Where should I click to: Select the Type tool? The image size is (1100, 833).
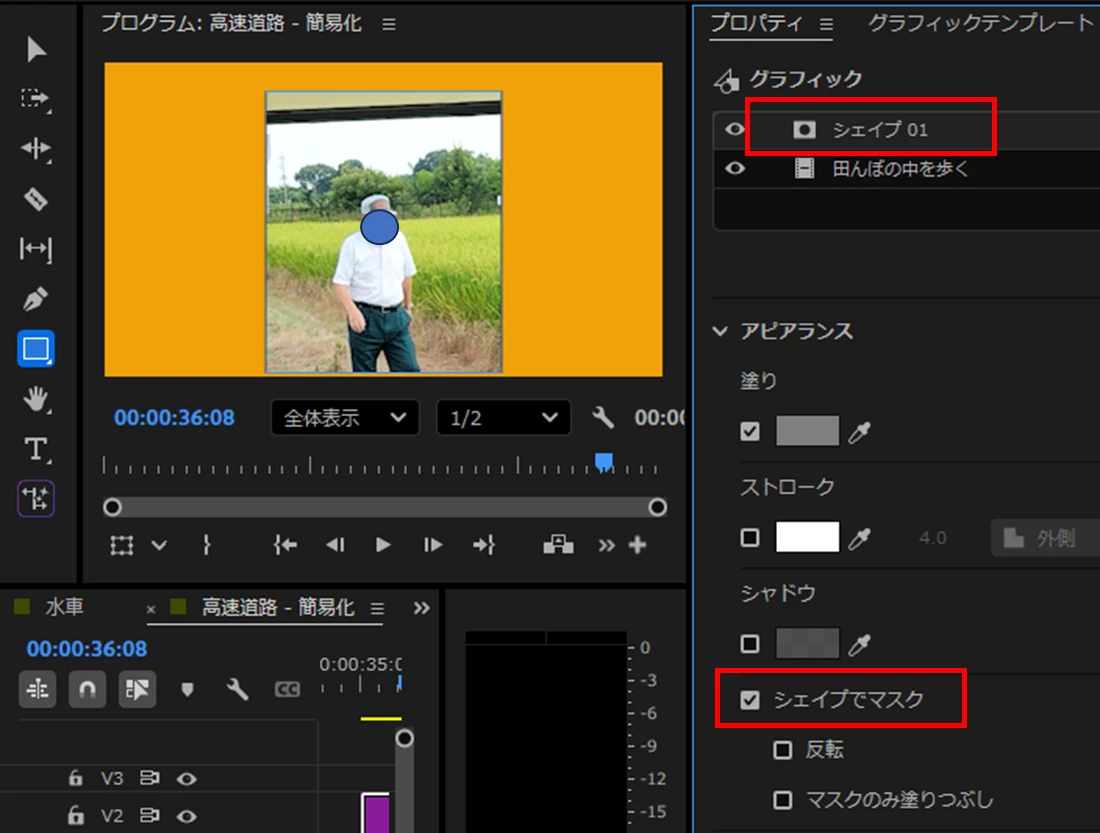tap(35, 449)
